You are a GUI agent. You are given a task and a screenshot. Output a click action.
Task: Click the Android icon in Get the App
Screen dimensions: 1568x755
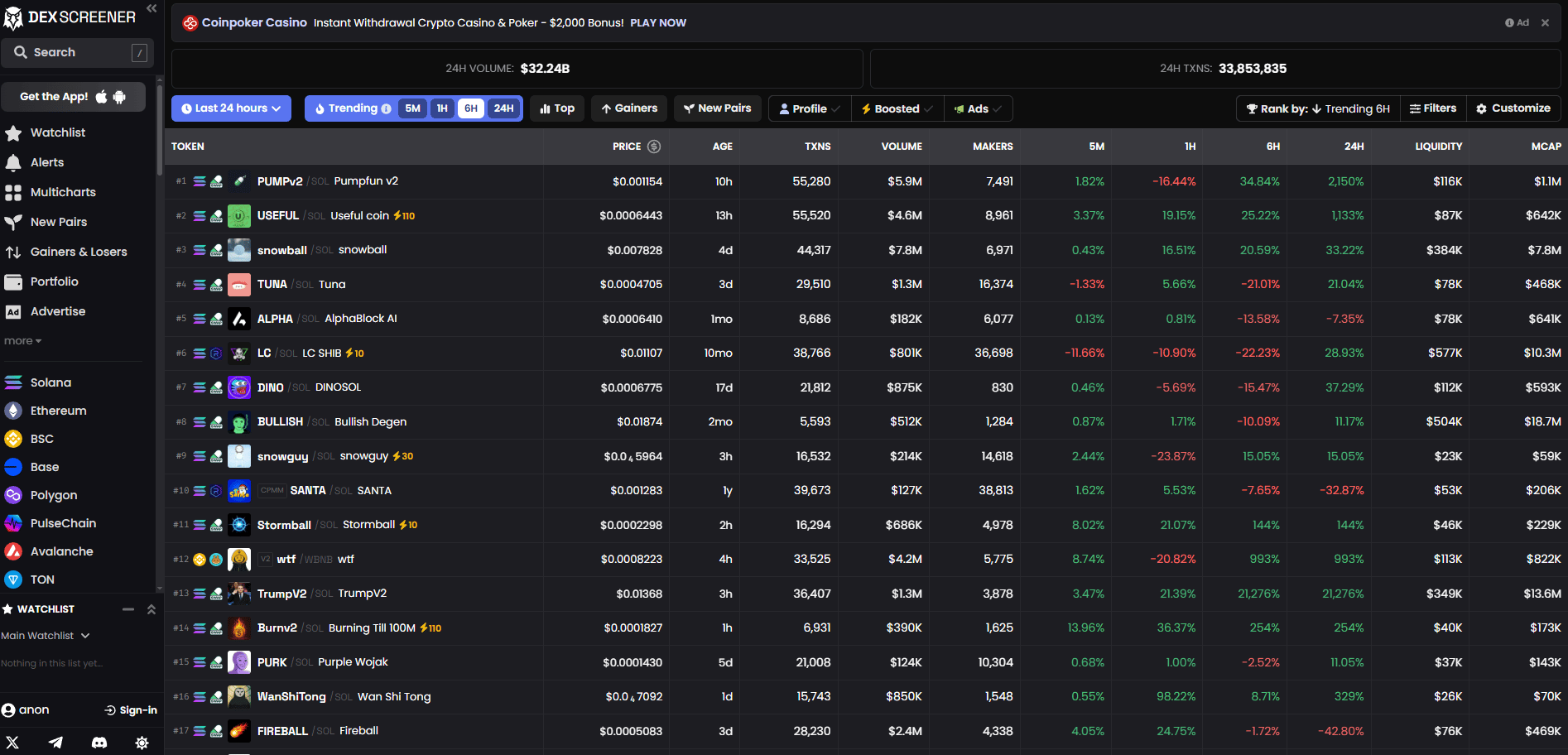pyautogui.click(x=119, y=97)
